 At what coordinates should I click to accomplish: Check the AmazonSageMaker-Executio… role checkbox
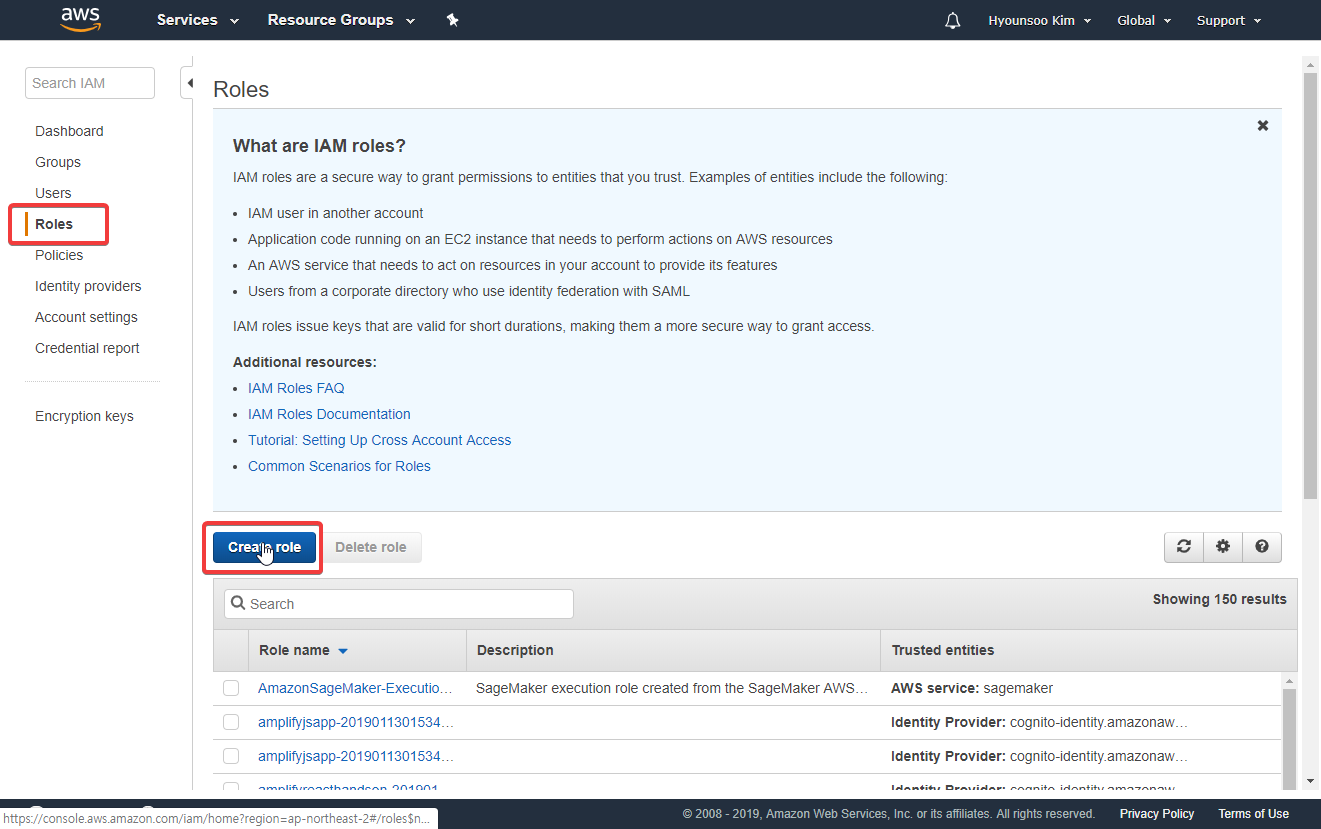(x=231, y=688)
